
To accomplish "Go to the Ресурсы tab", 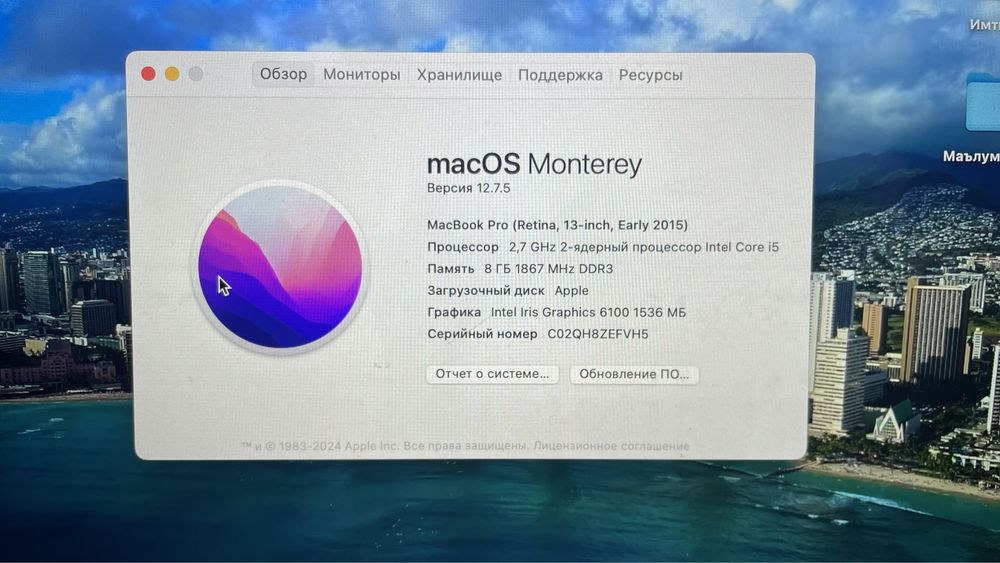I will tap(651, 75).
